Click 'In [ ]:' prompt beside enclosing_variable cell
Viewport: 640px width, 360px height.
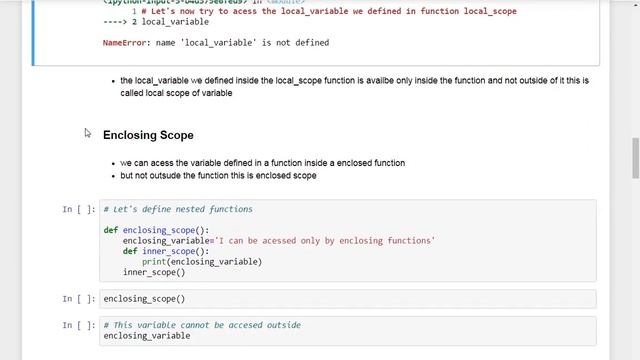(79, 325)
